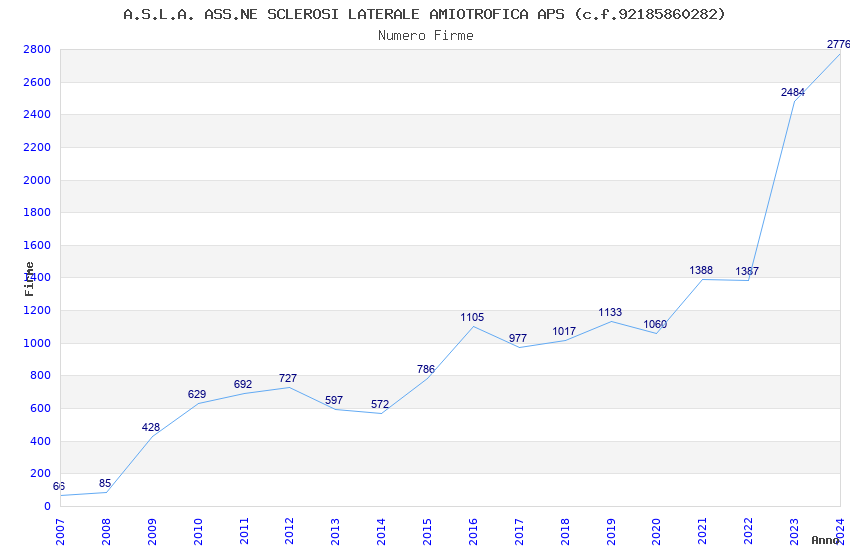Click y-axis value 2000
Image resolution: width=850 pixels, height=550 pixels.
coord(37,180)
